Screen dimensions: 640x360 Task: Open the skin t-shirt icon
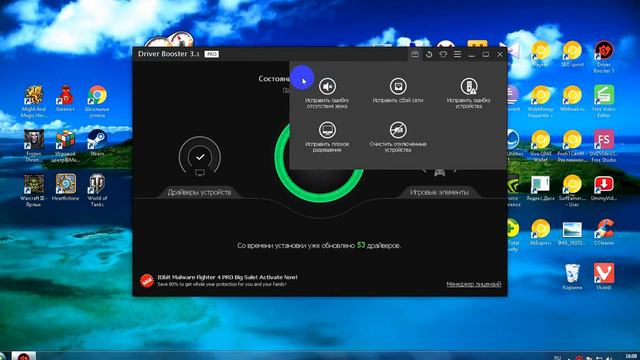coord(443,54)
